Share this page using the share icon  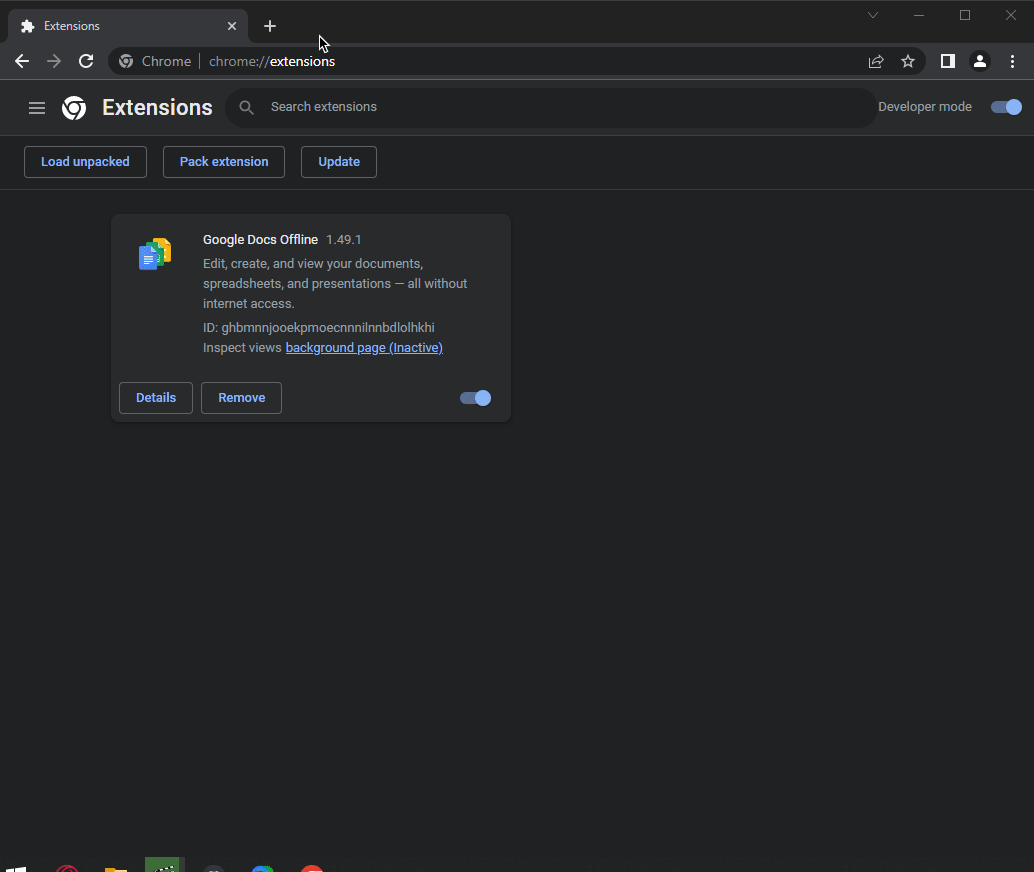(x=876, y=61)
